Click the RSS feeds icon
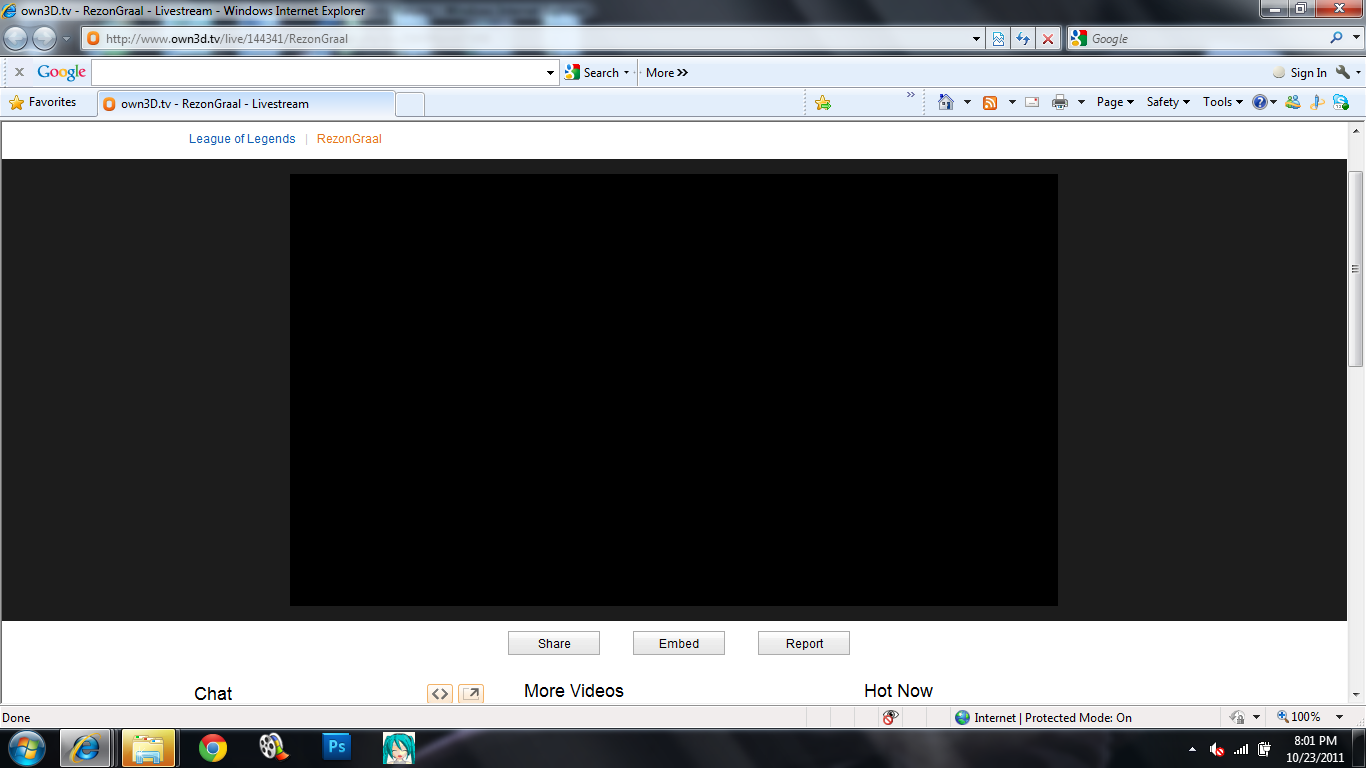Screen dimensions: 1366x768 point(990,102)
